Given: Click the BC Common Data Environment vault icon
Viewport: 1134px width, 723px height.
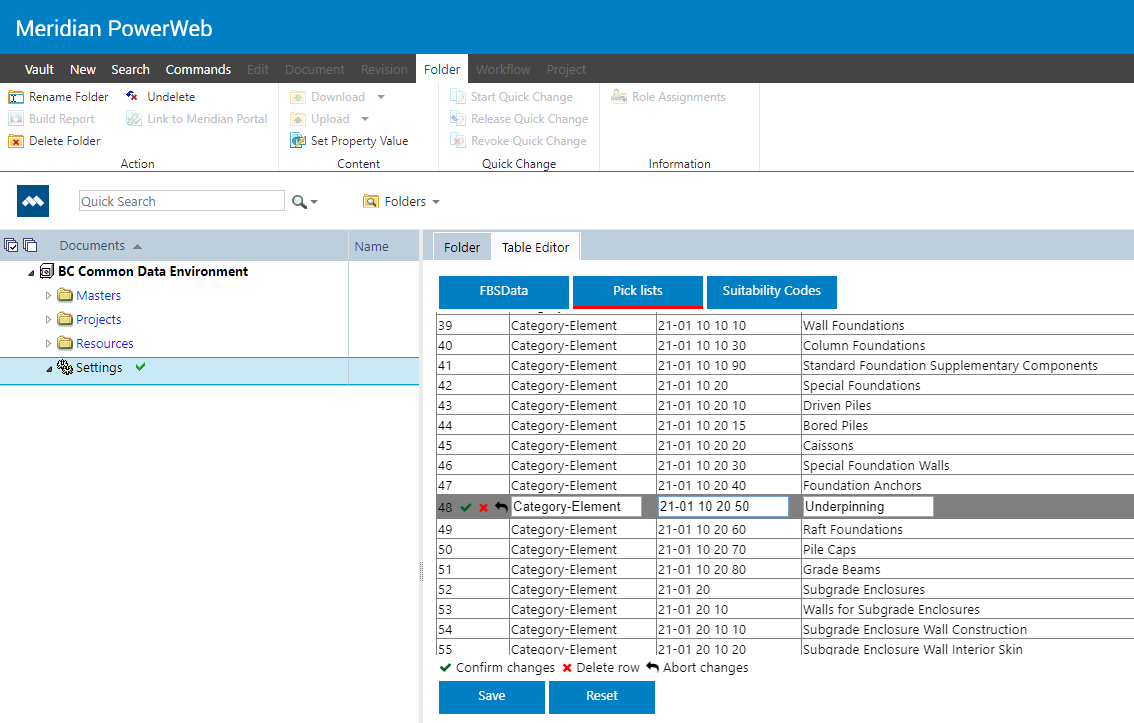Looking at the screenshot, I should (x=46, y=271).
